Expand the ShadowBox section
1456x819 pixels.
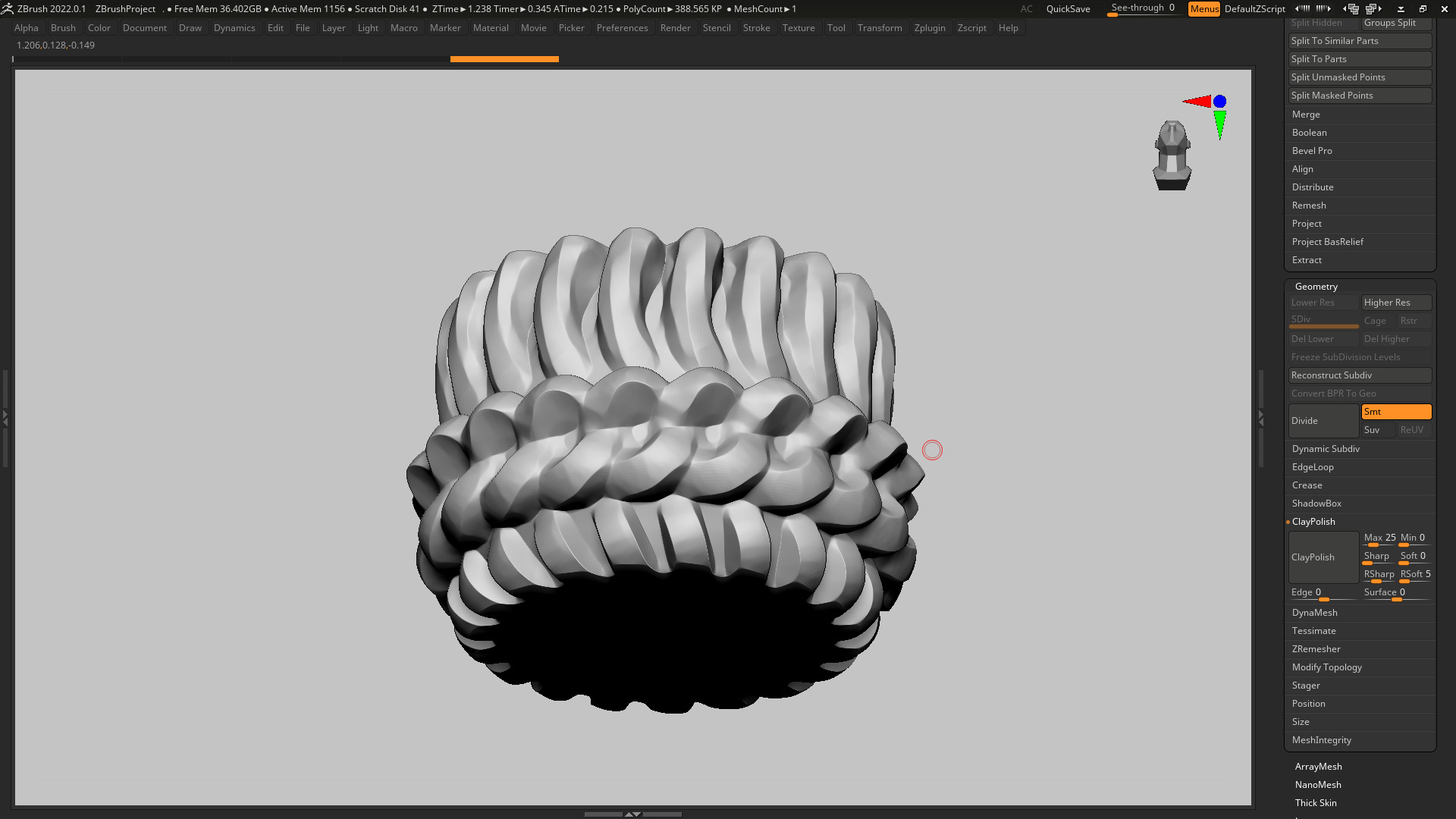(x=1316, y=504)
